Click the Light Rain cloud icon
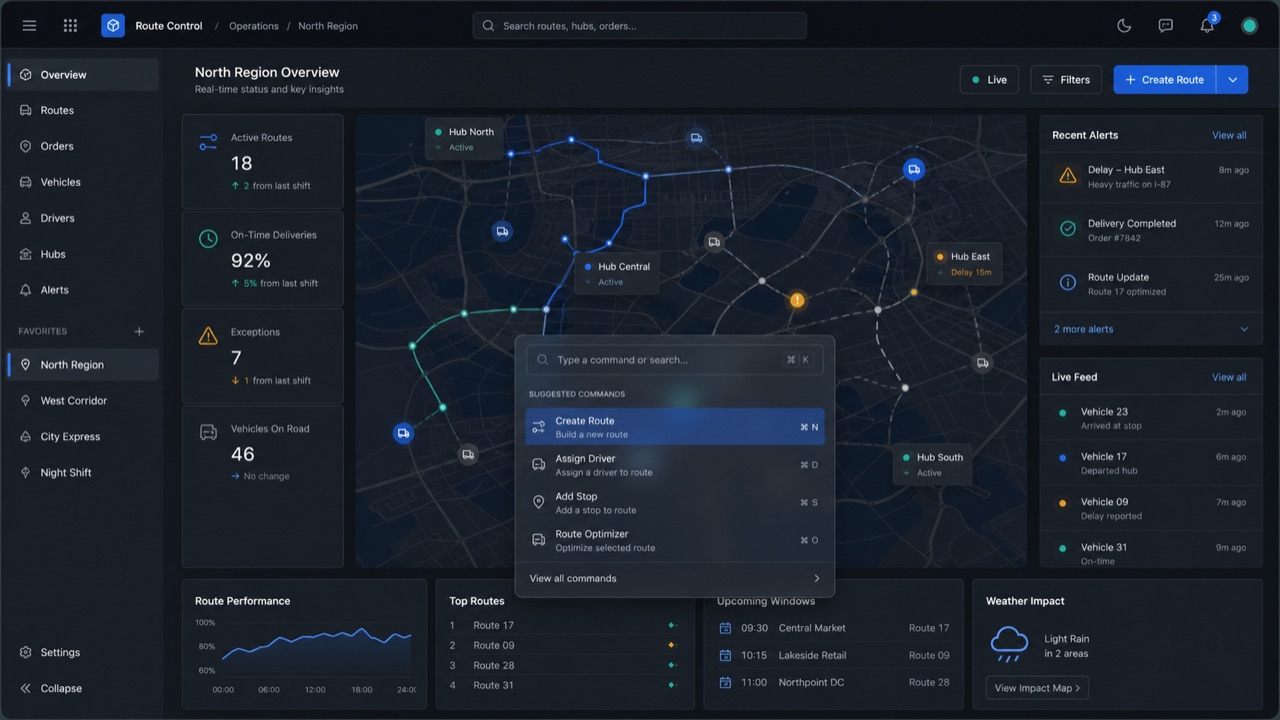The width and height of the screenshot is (1280, 720). point(1009,645)
